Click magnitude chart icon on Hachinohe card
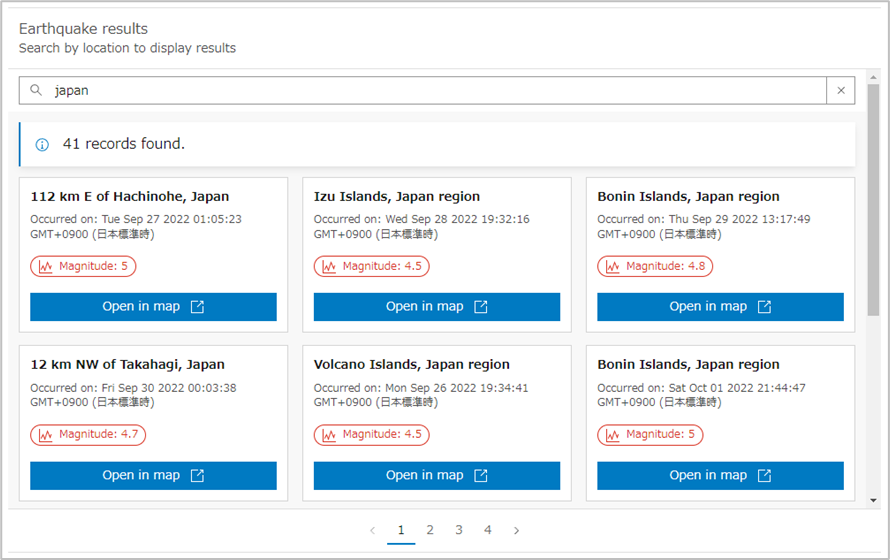 point(47,266)
